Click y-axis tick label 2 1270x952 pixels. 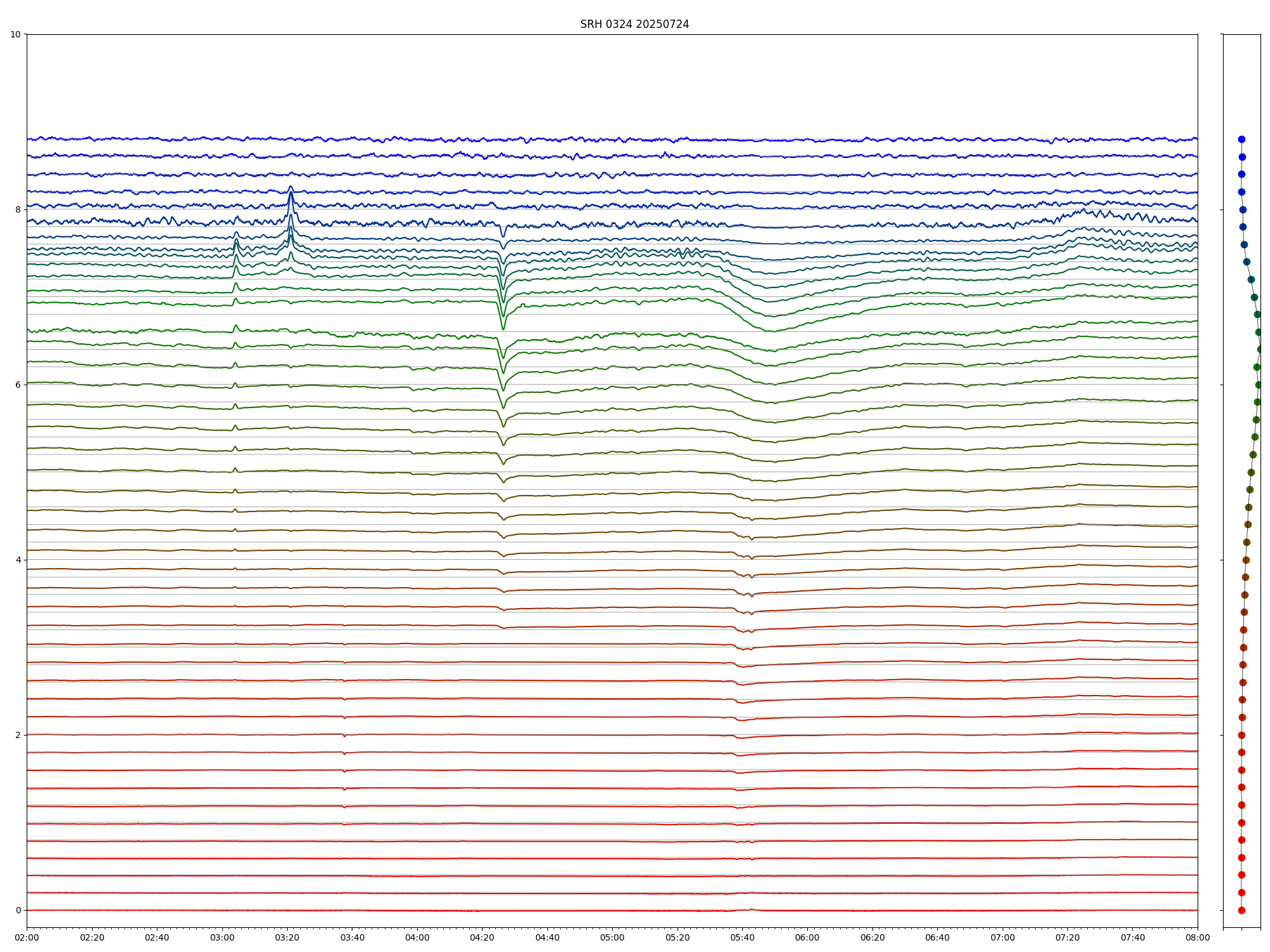coord(18,735)
